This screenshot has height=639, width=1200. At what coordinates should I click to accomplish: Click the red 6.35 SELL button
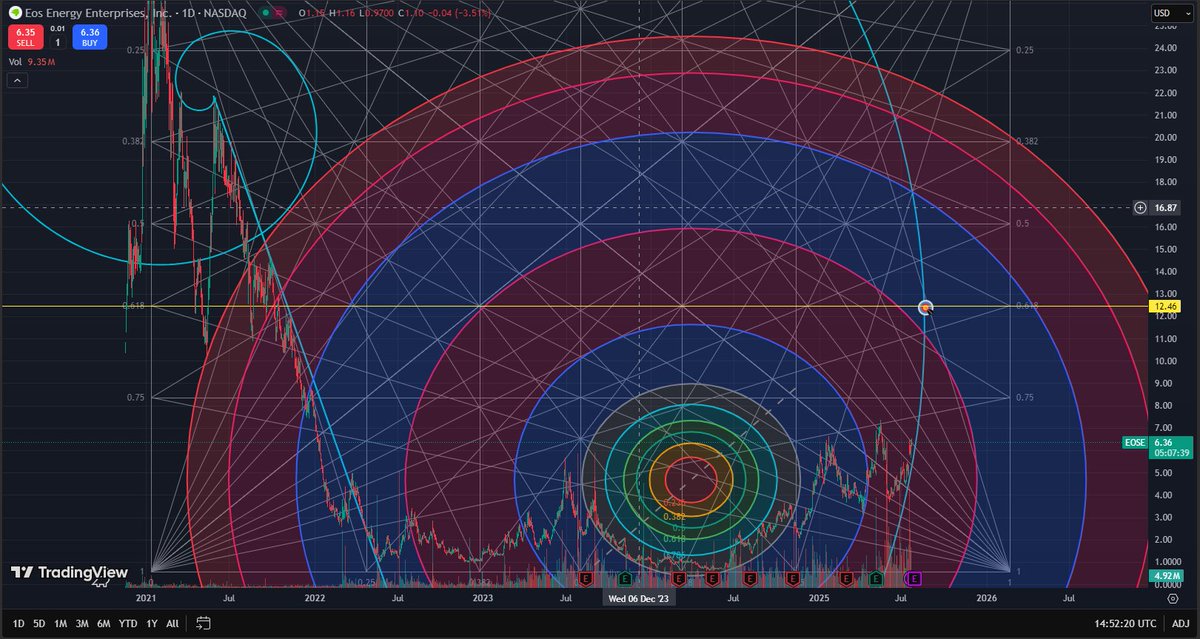coord(24,37)
